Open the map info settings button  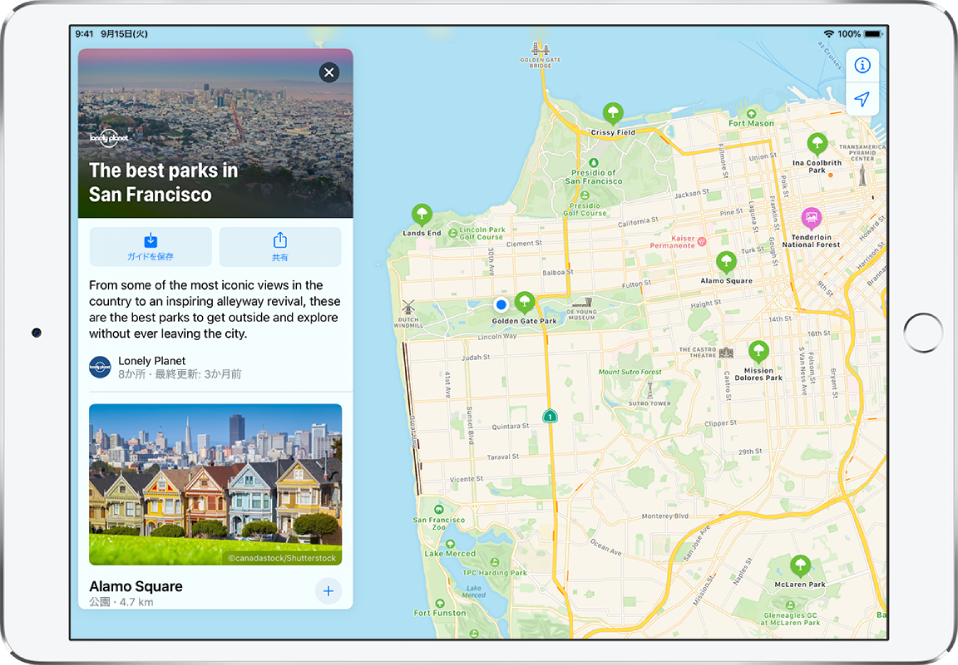tap(862, 65)
